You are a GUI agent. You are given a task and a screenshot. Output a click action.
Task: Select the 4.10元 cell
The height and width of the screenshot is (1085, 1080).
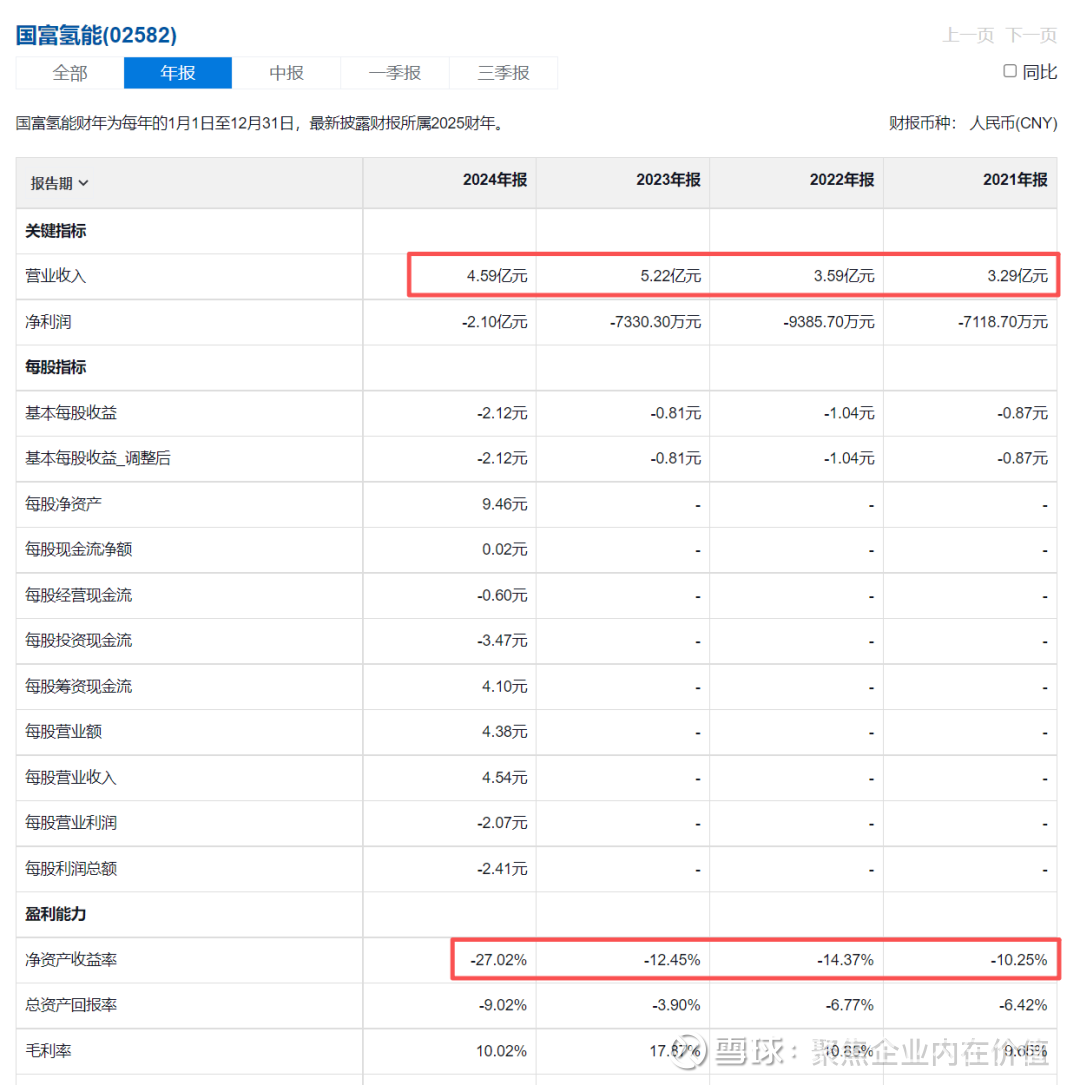pyautogui.click(x=504, y=686)
